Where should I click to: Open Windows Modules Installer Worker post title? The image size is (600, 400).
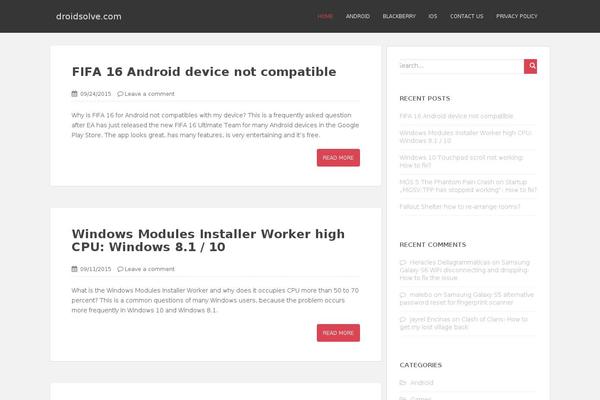pos(208,240)
